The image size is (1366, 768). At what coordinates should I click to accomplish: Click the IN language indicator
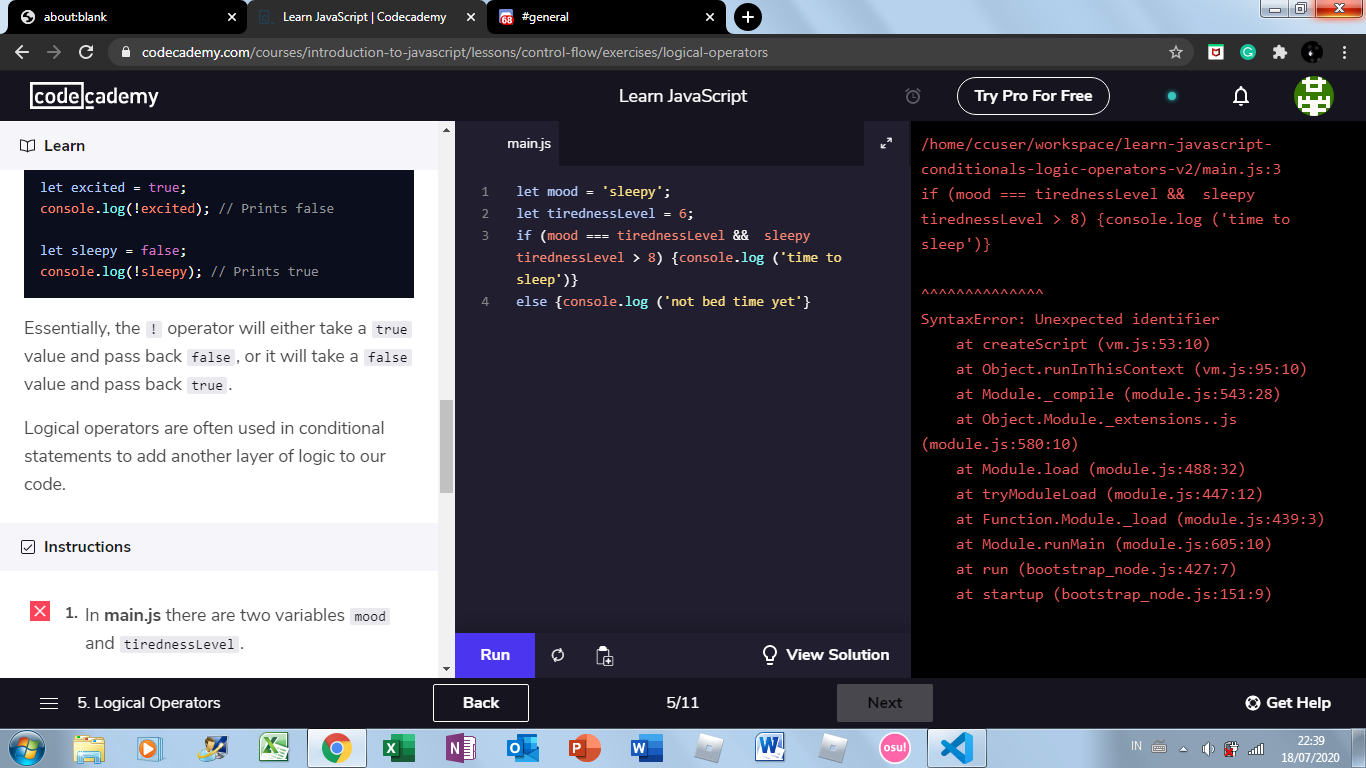pyautogui.click(x=1136, y=746)
